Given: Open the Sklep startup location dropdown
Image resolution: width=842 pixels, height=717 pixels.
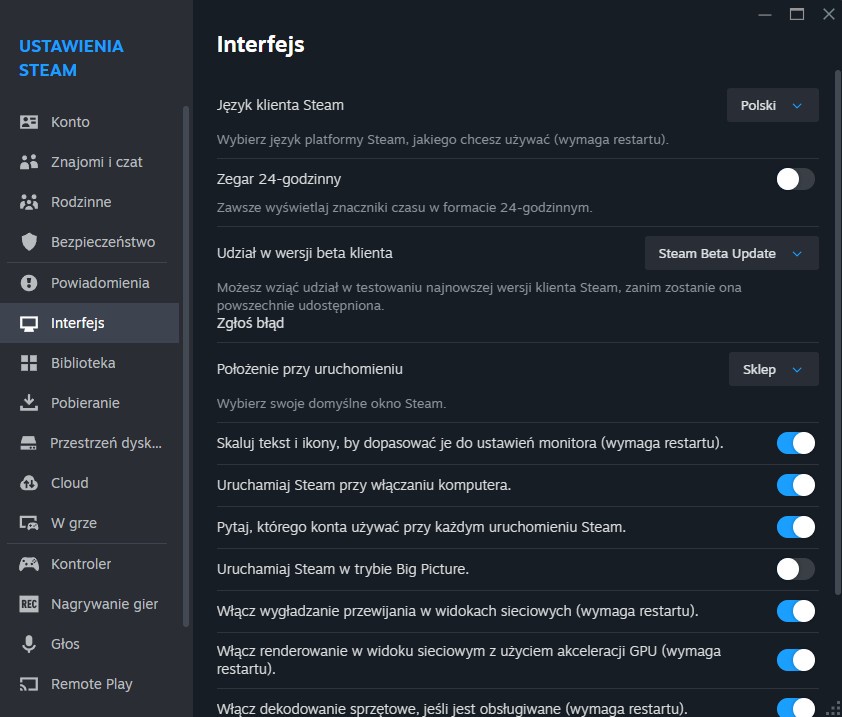Looking at the screenshot, I should [x=773, y=369].
